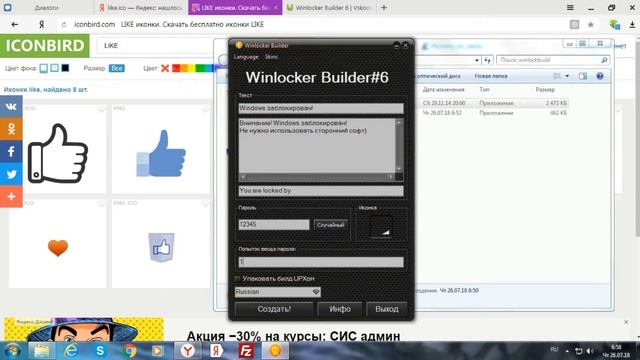
Task: Bookmark page with the star icon
Action: (591, 25)
